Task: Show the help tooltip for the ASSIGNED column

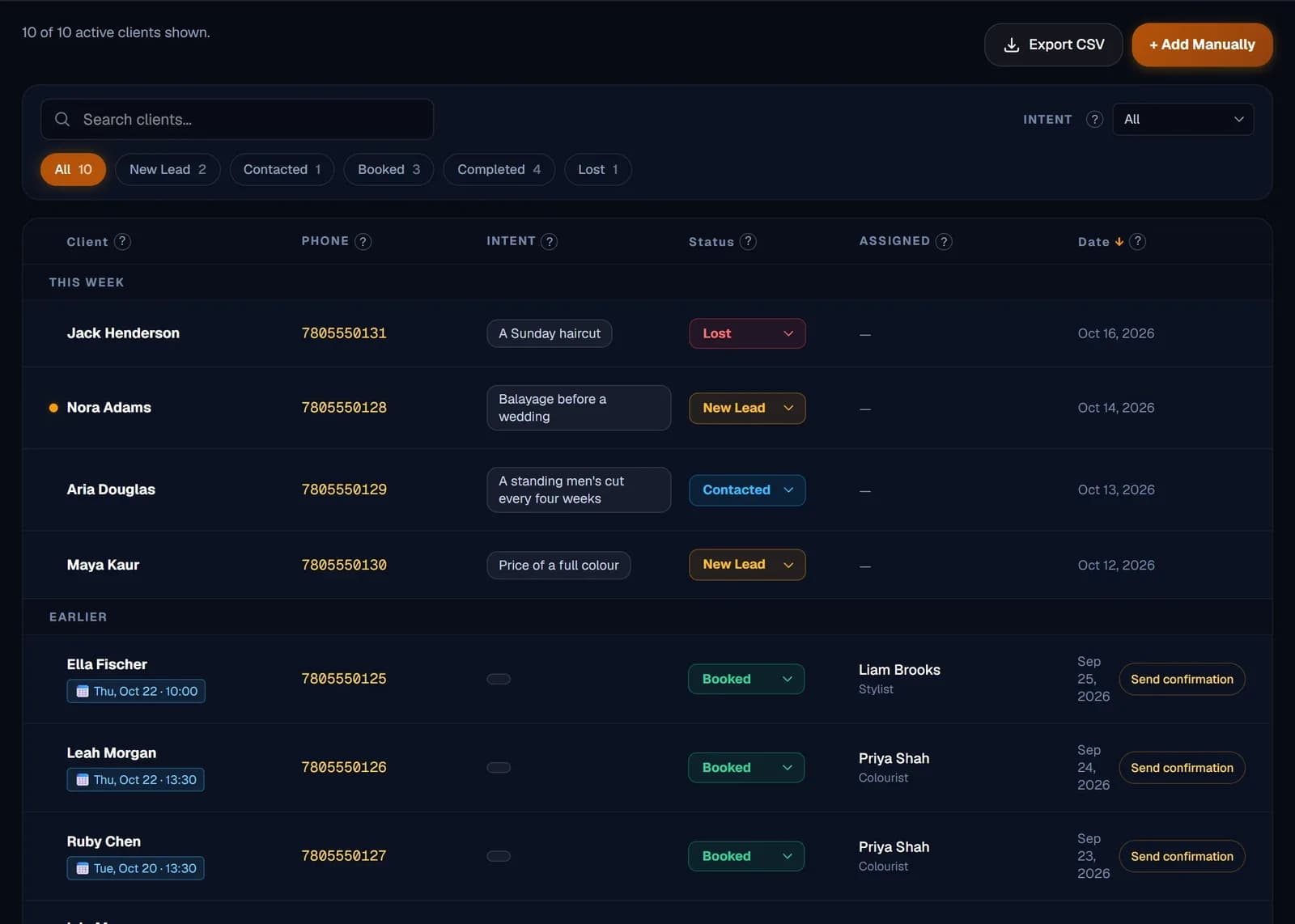Action: coord(944,241)
